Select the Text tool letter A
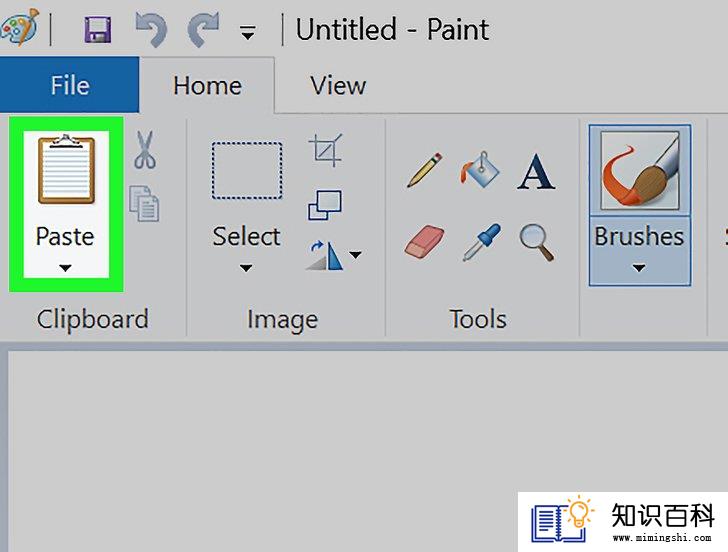The height and width of the screenshot is (552, 728). pos(536,171)
